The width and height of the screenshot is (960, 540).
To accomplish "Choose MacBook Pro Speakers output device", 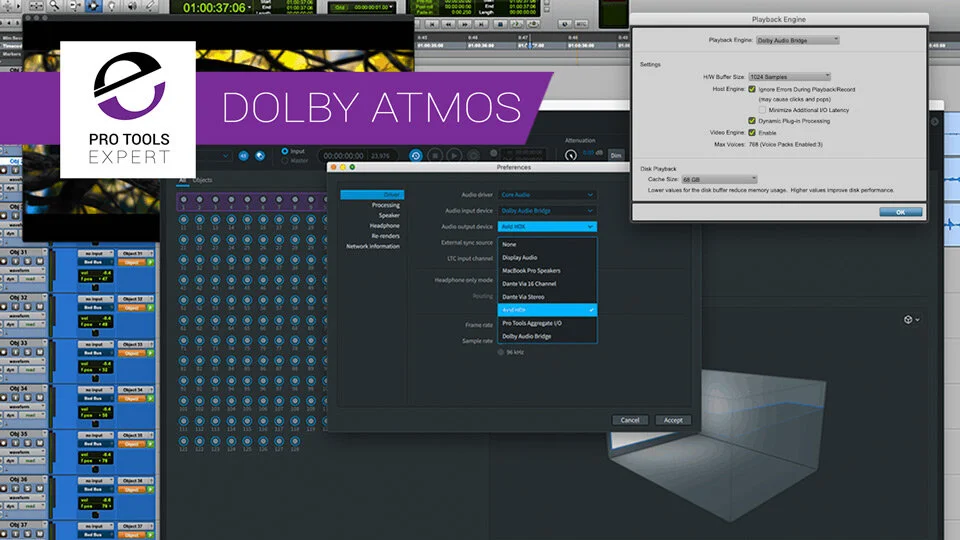I will pyautogui.click(x=547, y=271).
